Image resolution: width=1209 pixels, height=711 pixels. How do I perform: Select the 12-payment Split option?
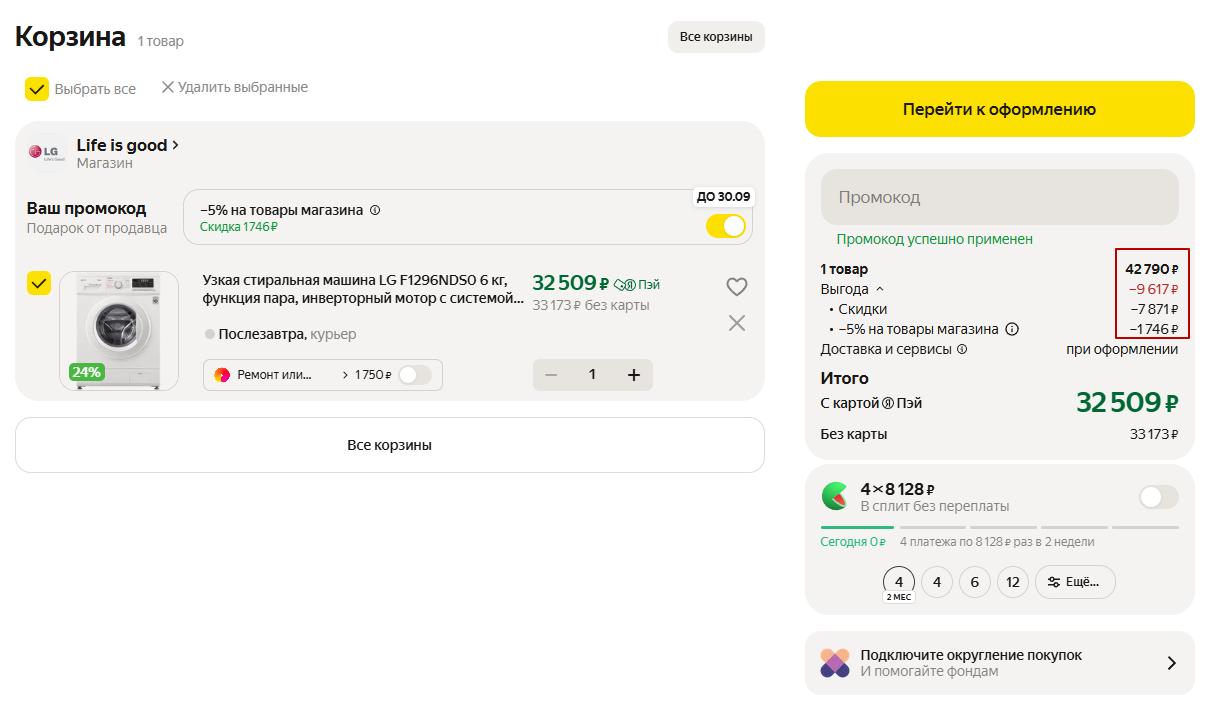1012,582
